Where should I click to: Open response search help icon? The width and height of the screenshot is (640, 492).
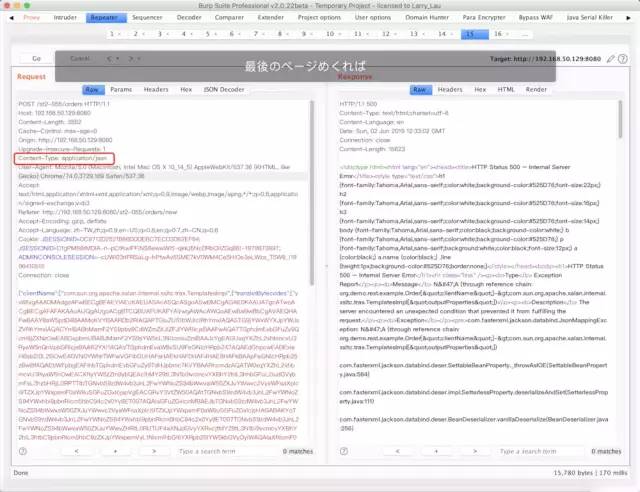344,451
